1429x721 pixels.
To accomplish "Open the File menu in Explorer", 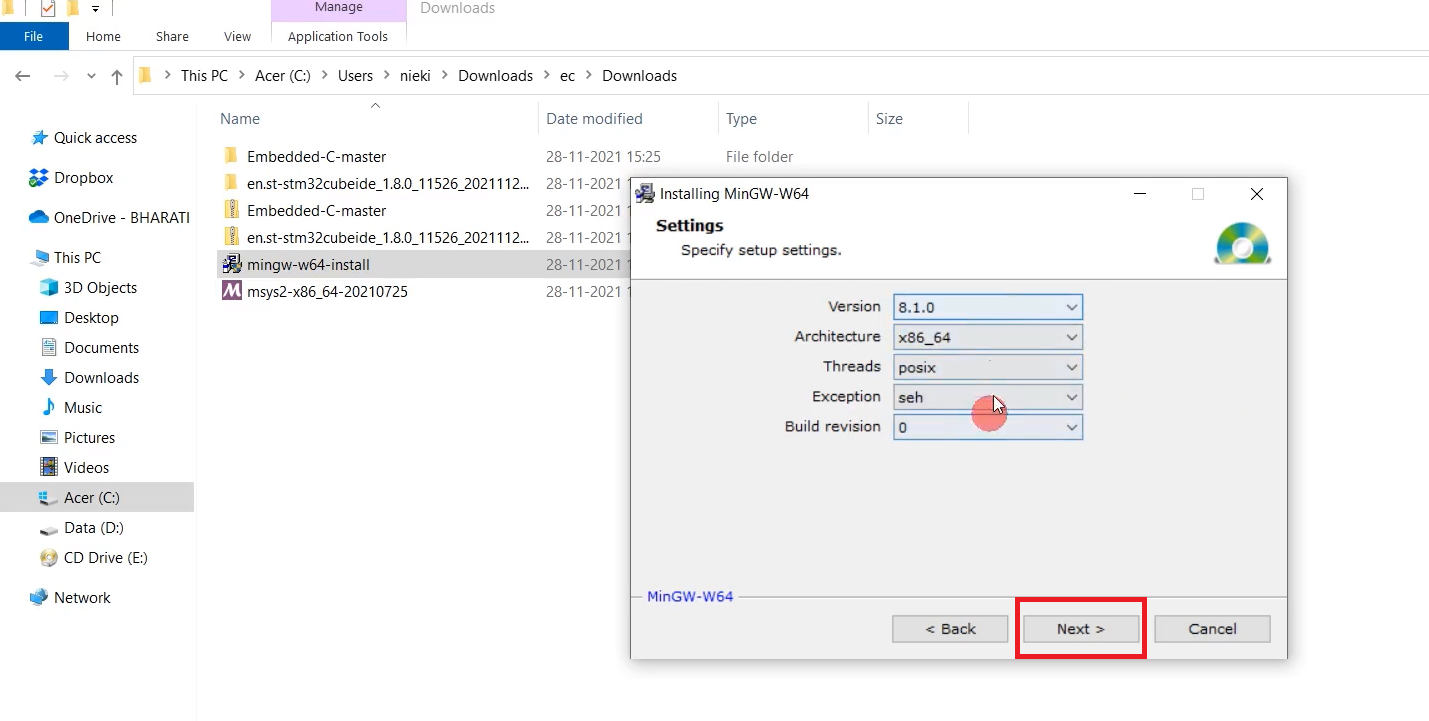I will pyautogui.click(x=33, y=36).
